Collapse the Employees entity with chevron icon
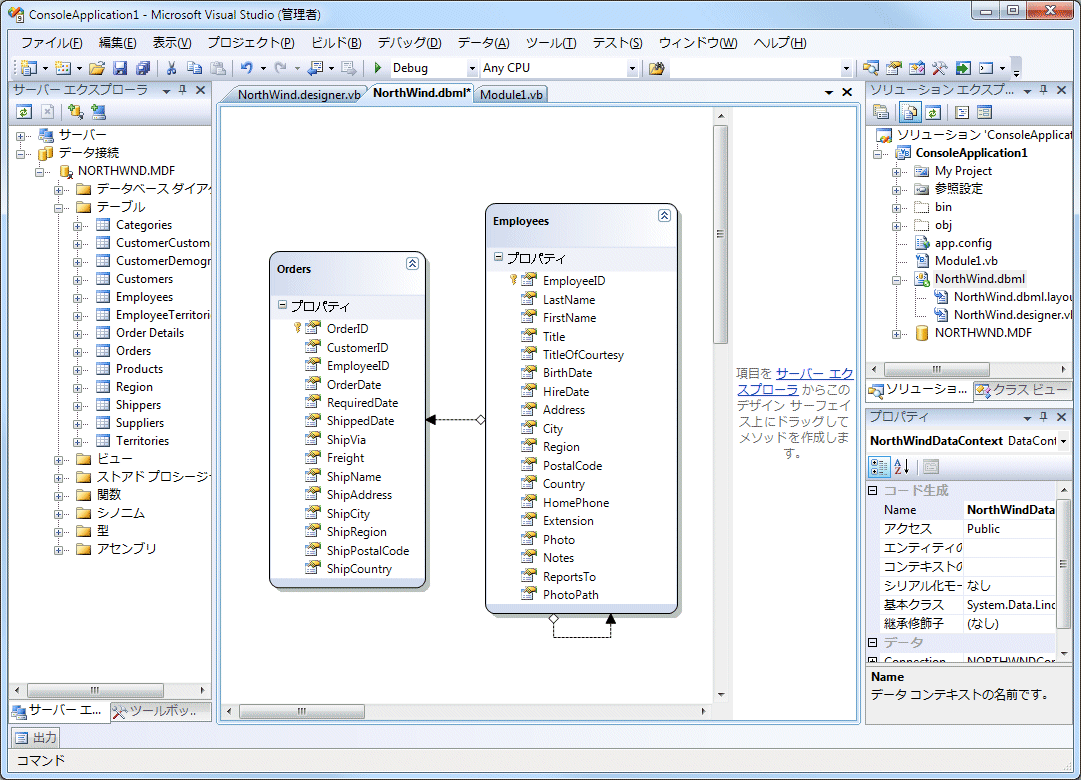The height and width of the screenshot is (780, 1081). pos(664,215)
